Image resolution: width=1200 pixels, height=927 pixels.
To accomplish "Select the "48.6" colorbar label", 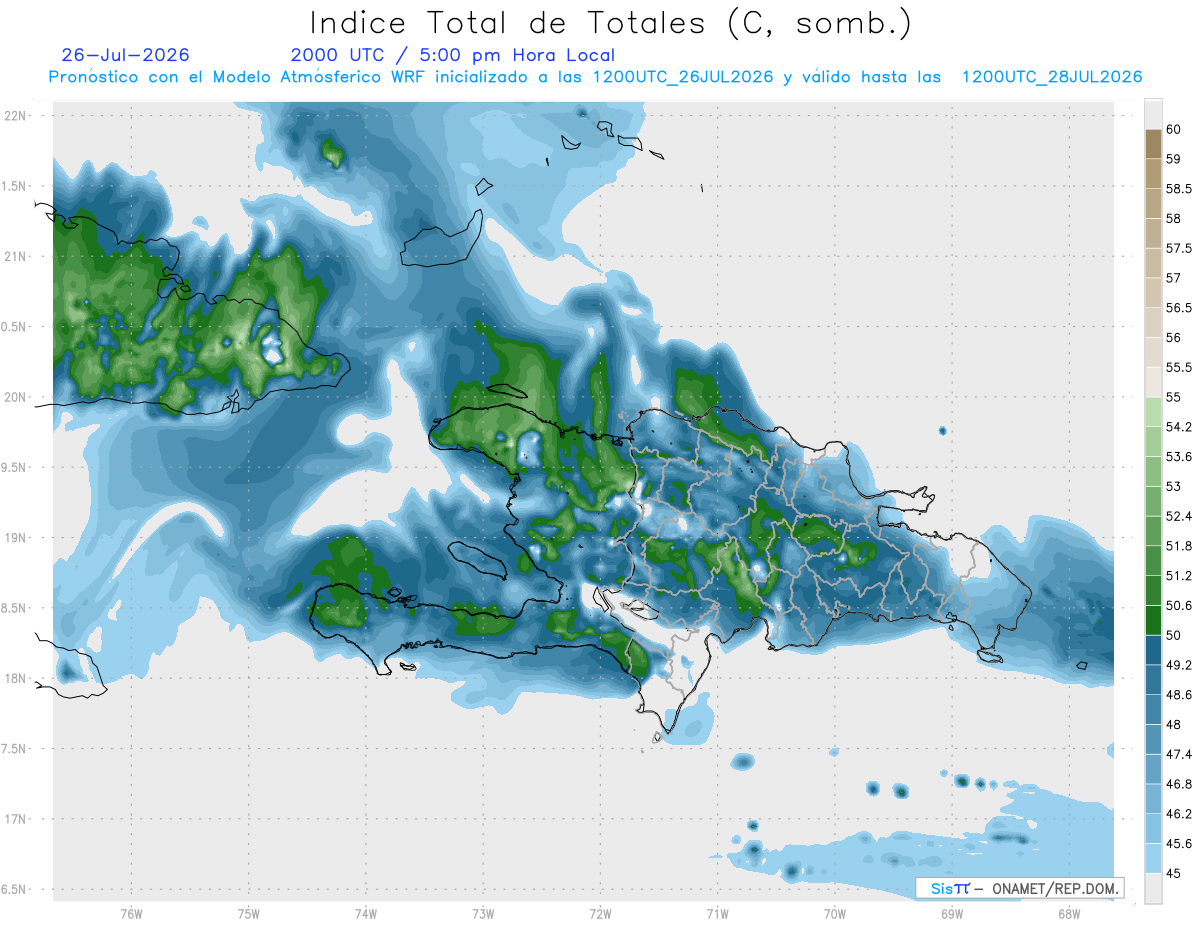I will (x=1178, y=695).
